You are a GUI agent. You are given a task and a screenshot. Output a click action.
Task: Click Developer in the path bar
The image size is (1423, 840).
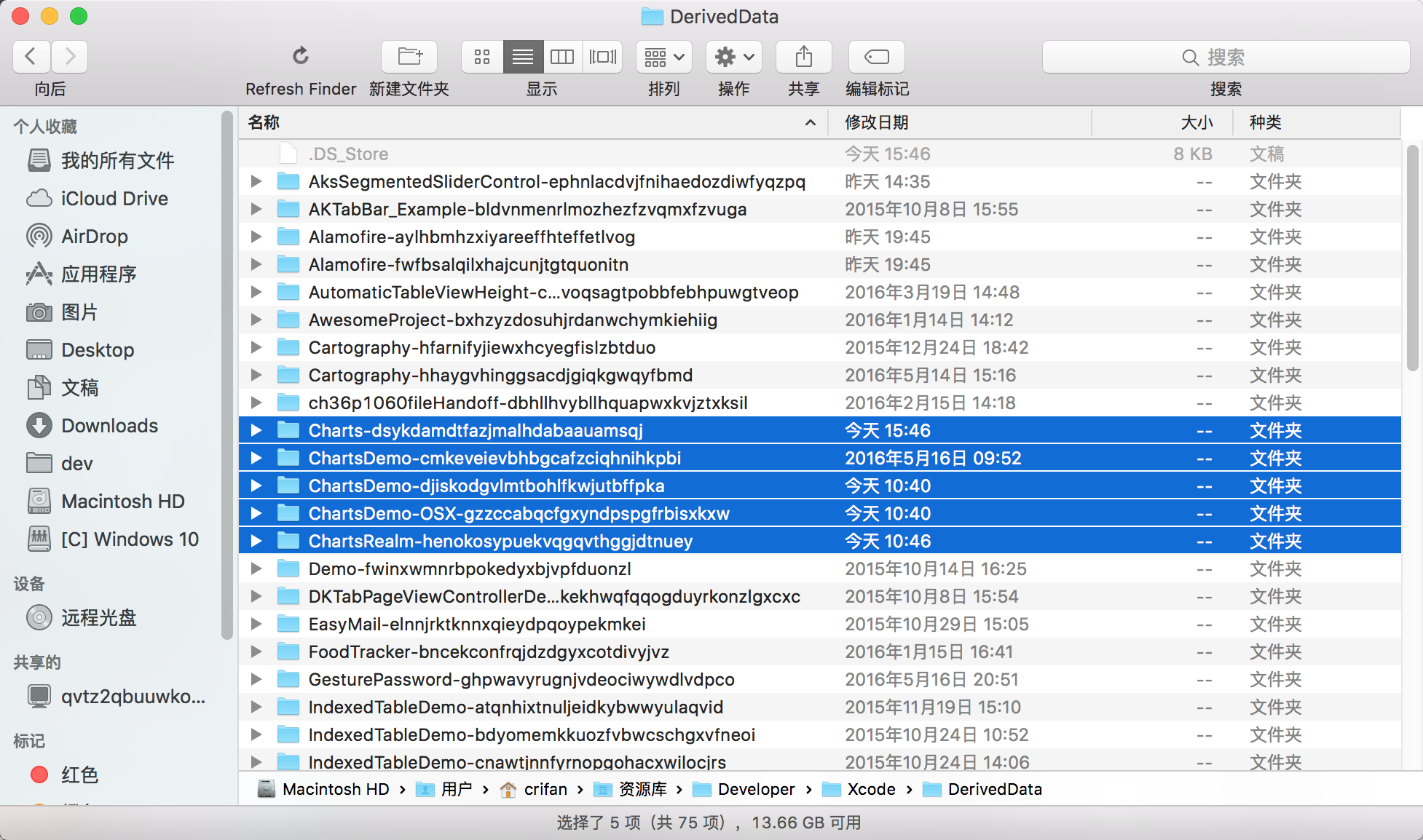(x=756, y=789)
